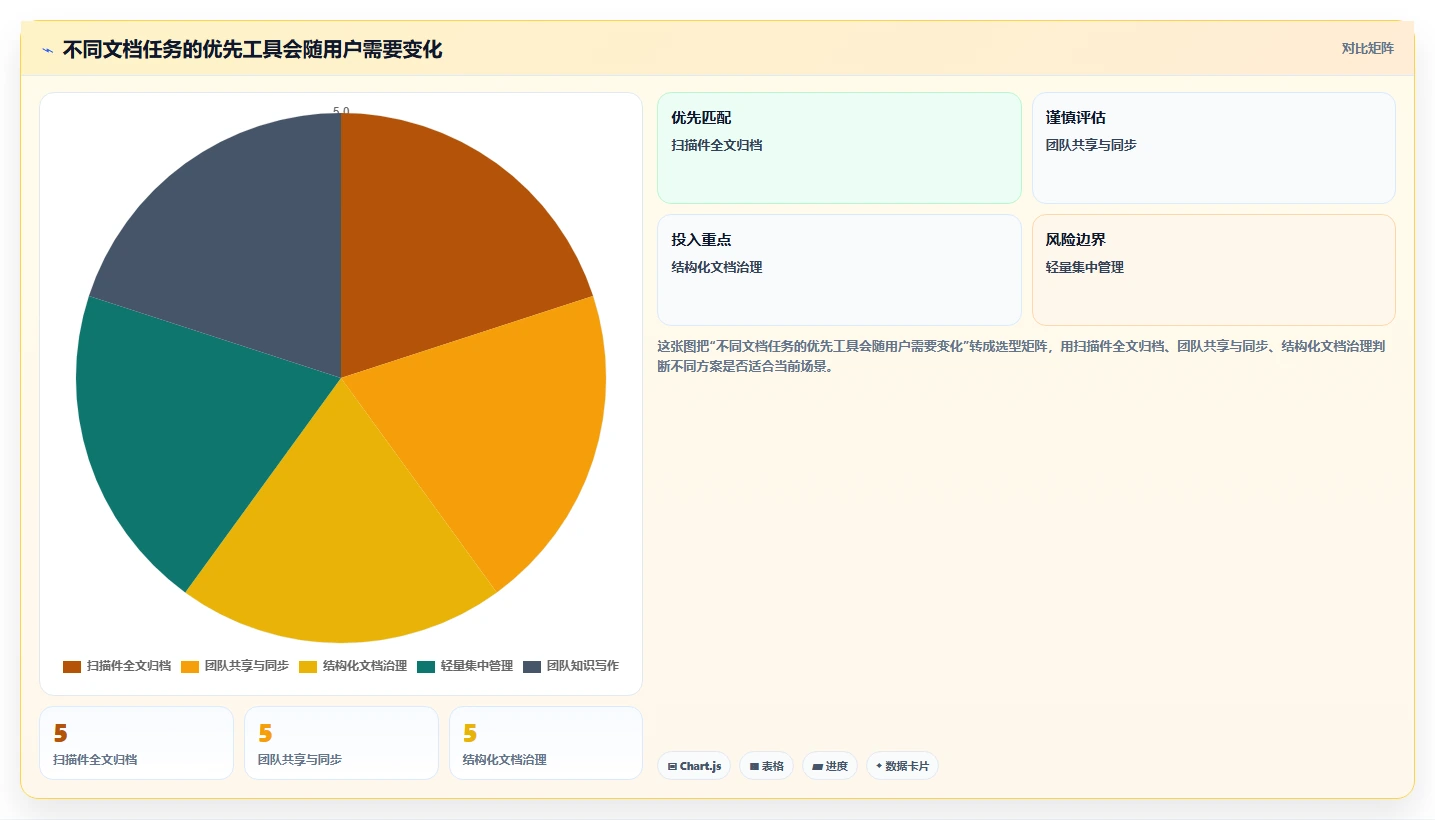Click the yellow pie slice

click(x=341, y=540)
